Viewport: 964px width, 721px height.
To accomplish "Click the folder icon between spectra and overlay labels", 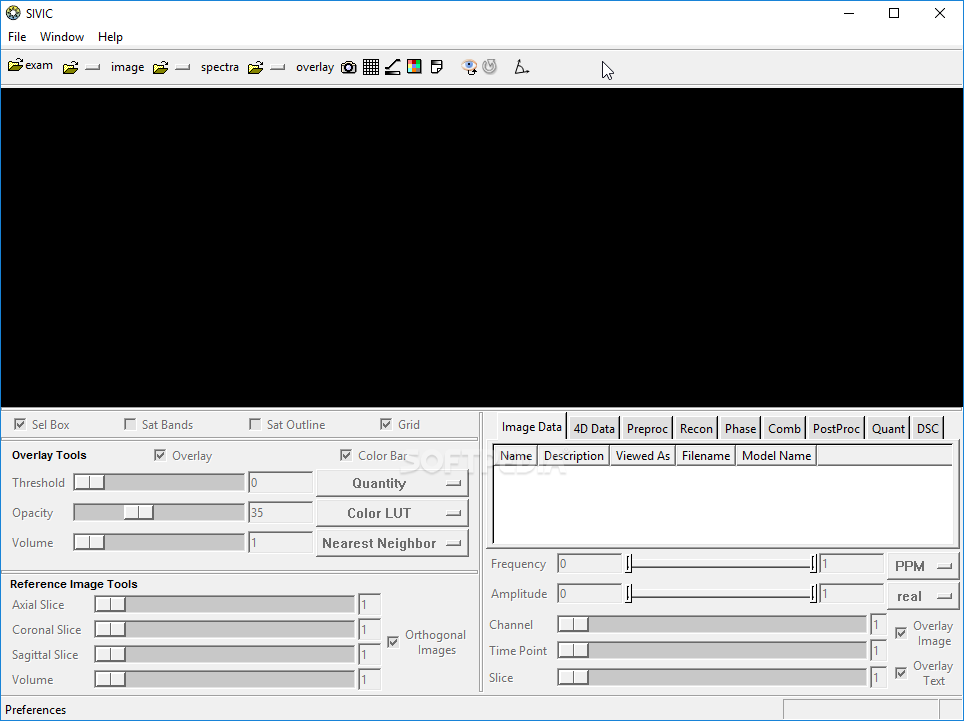I will pos(256,67).
